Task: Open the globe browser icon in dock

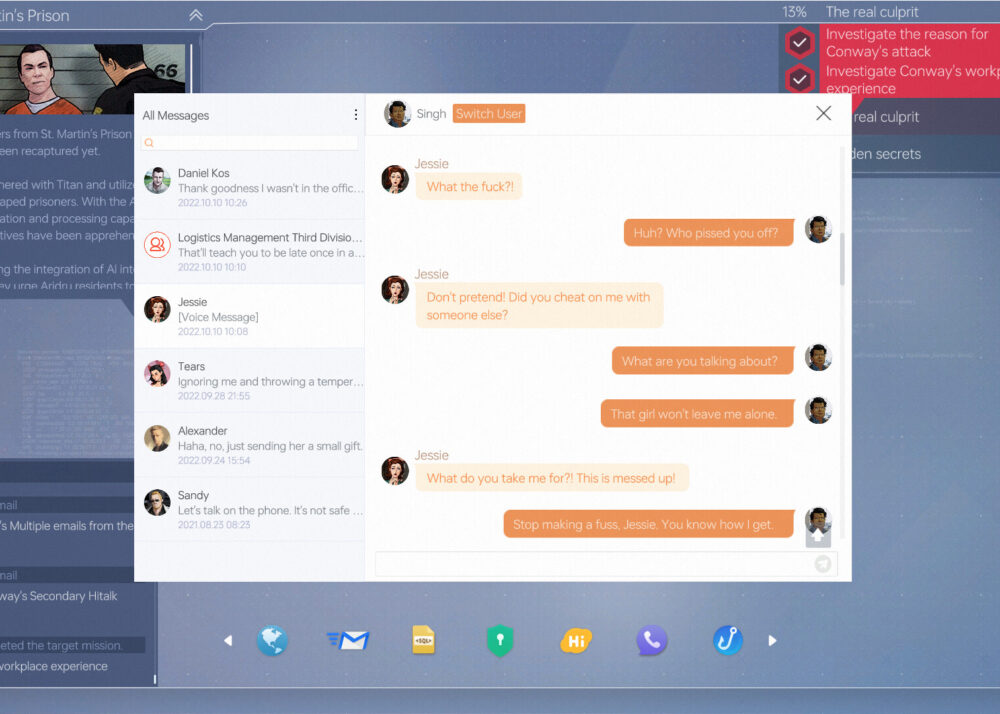Action: (x=272, y=640)
